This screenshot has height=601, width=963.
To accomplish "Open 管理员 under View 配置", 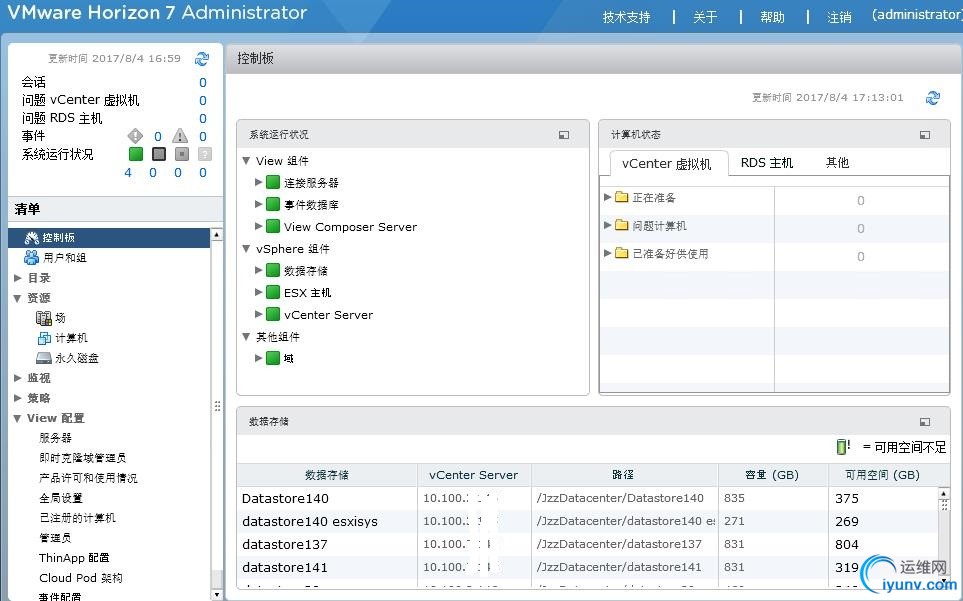I will (x=55, y=538).
